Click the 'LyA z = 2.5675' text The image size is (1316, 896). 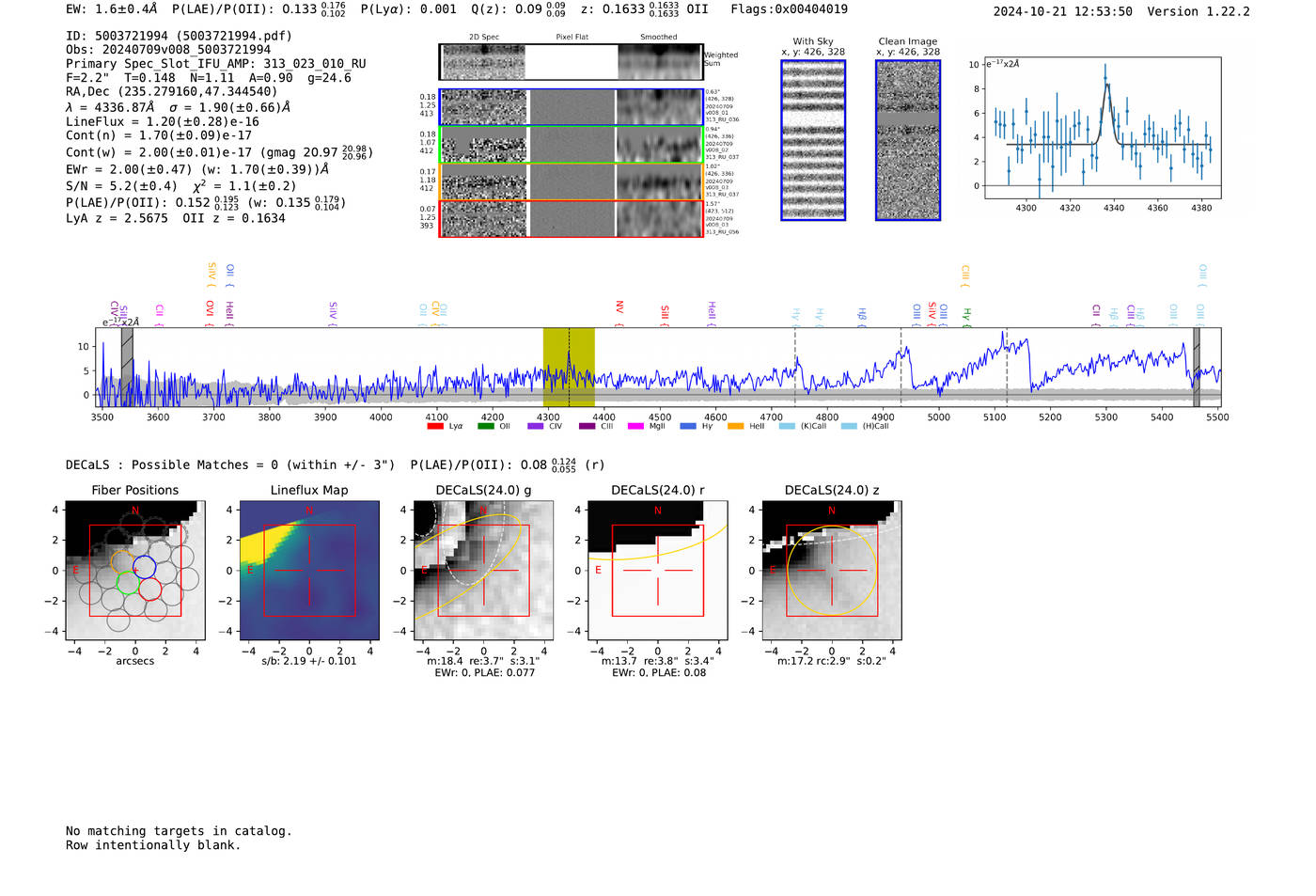117,218
